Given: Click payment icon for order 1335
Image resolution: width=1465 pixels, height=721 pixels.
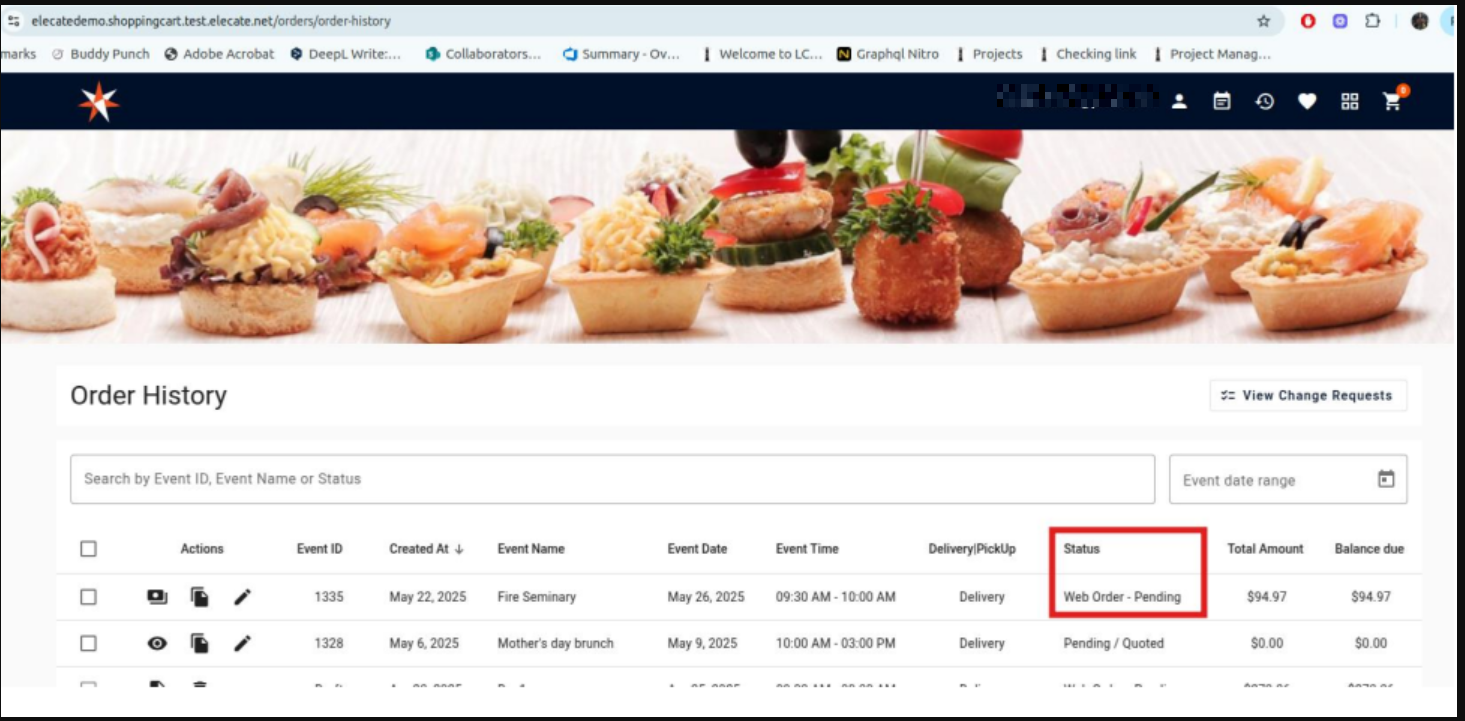Looking at the screenshot, I should point(157,597).
